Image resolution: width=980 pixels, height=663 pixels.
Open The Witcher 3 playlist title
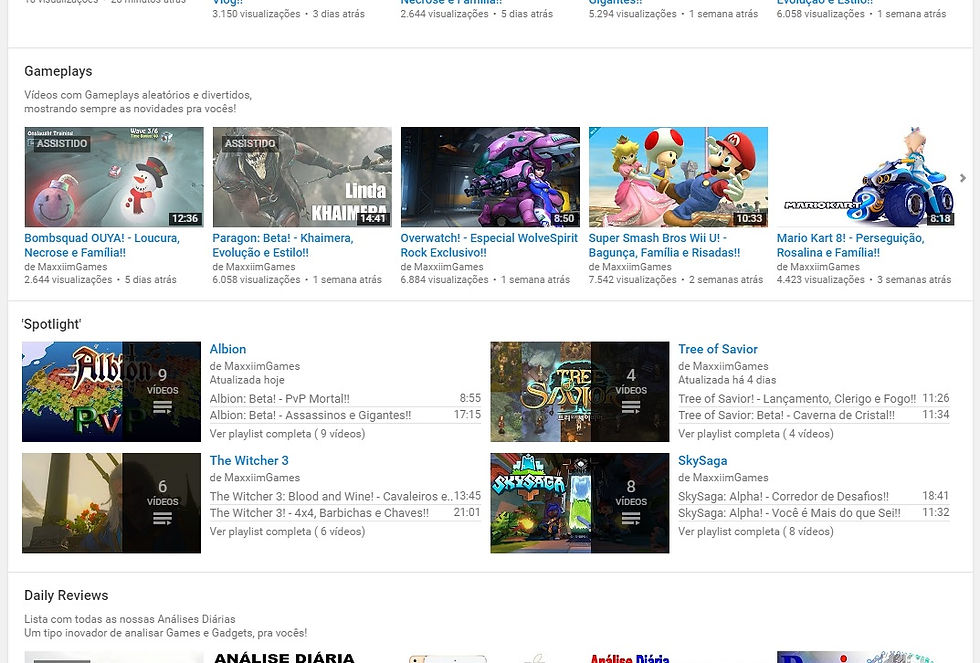pyautogui.click(x=249, y=461)
